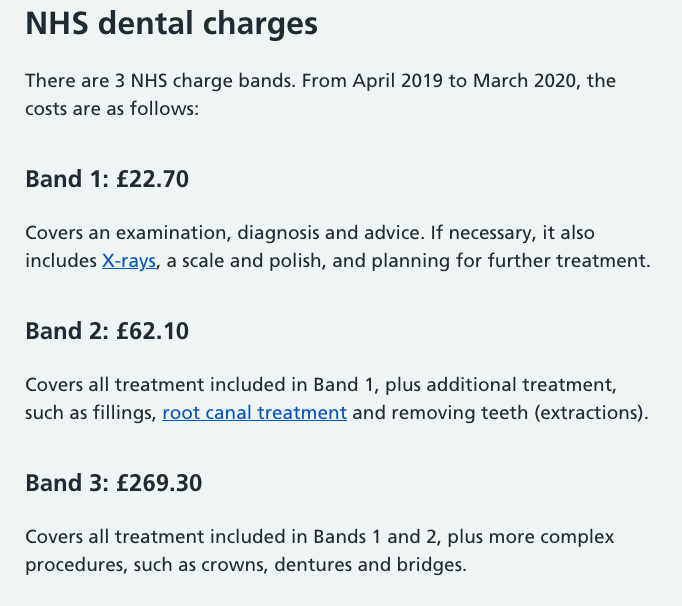Open the X-rays link

click(129, 261)
